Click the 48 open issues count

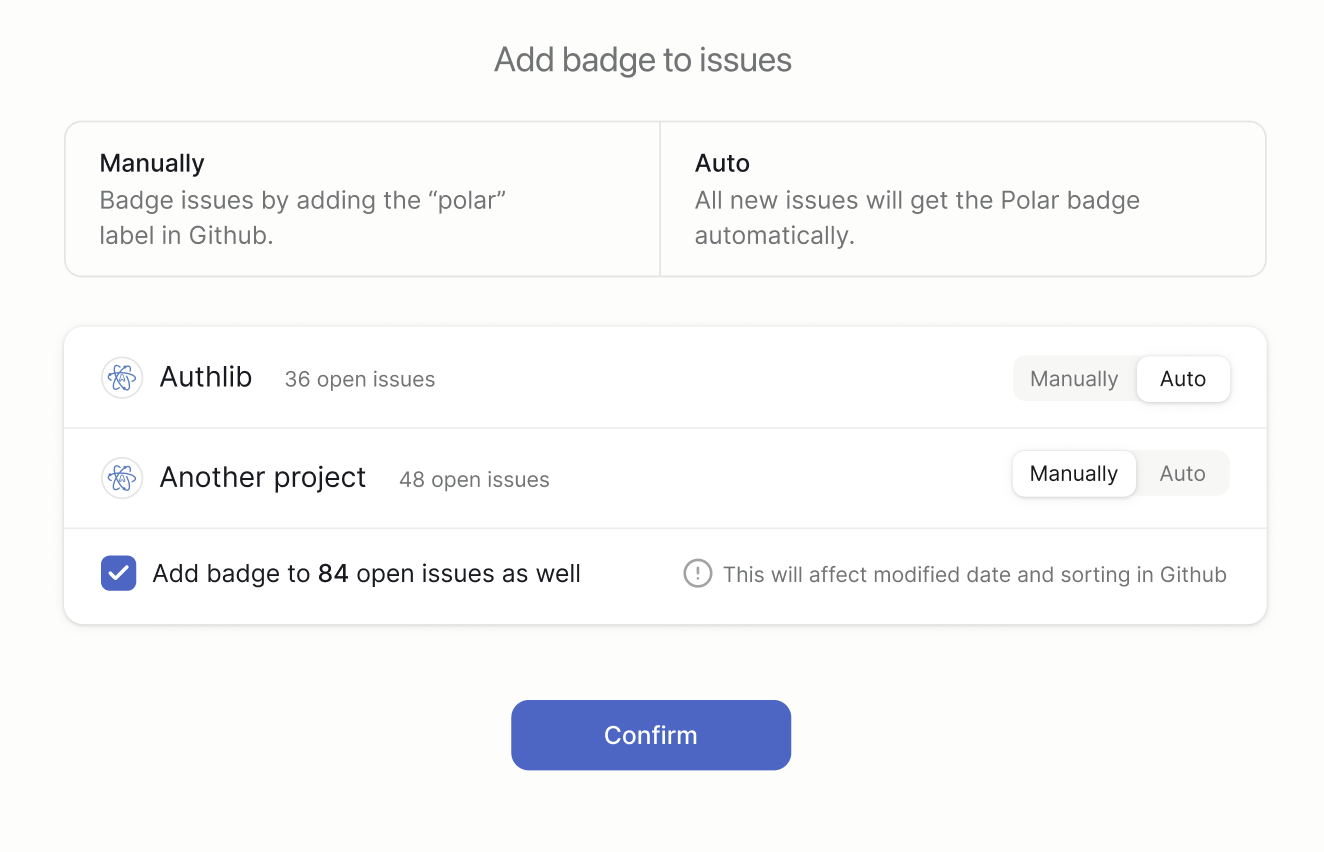coord(474,479)
